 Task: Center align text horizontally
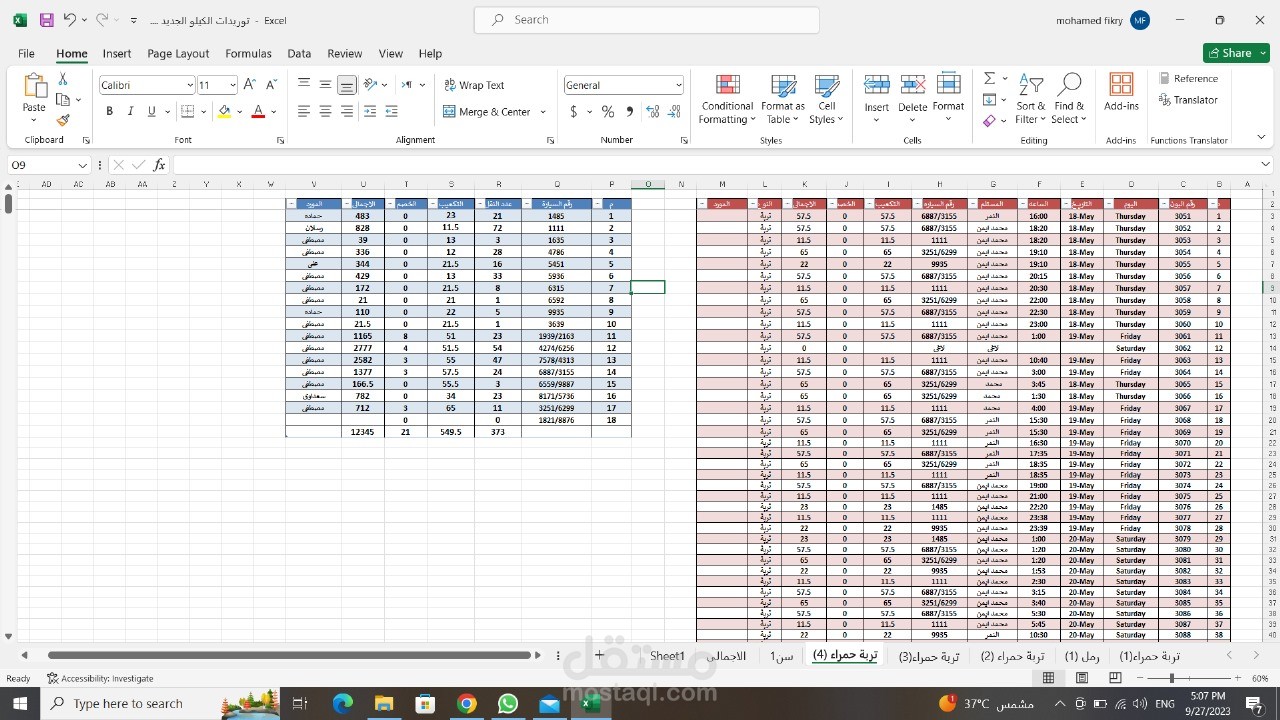[x=325, y=112]
